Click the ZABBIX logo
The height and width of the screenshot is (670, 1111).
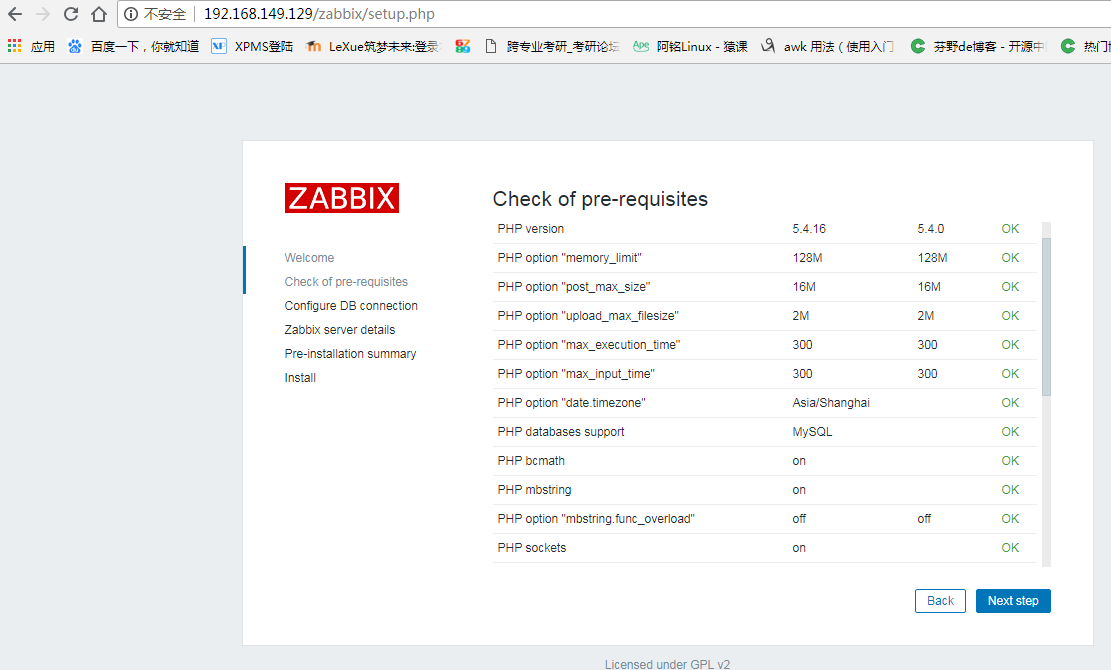pyautogui.click(x=342, y=198)
